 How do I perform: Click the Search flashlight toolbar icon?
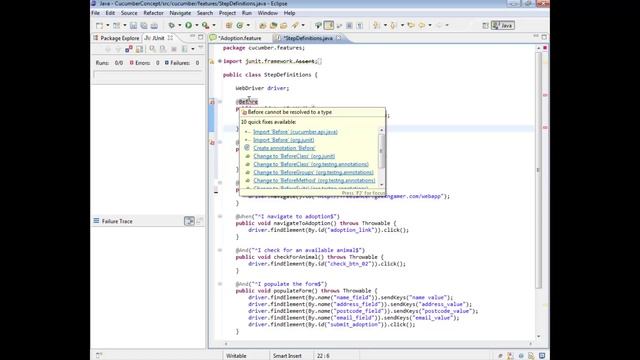[295, 25]
